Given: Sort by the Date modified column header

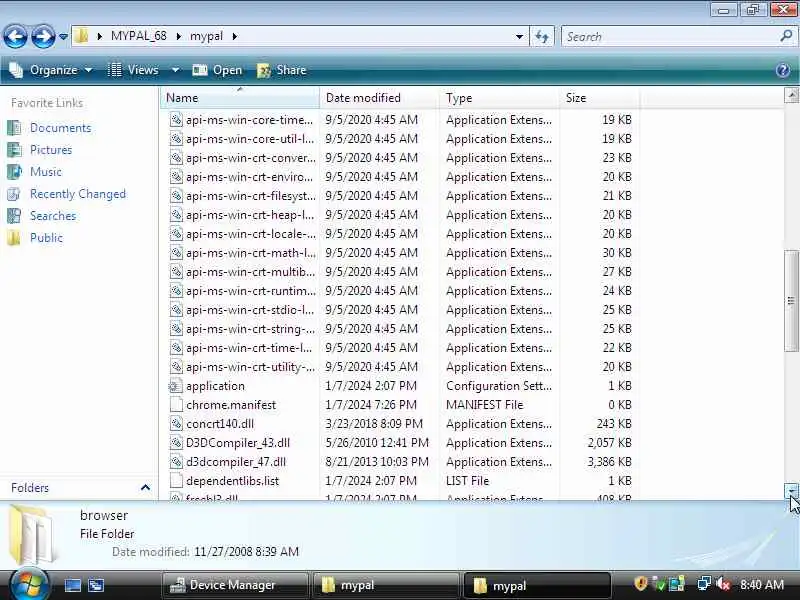Looking at the screenshot, I should [379, 97].
